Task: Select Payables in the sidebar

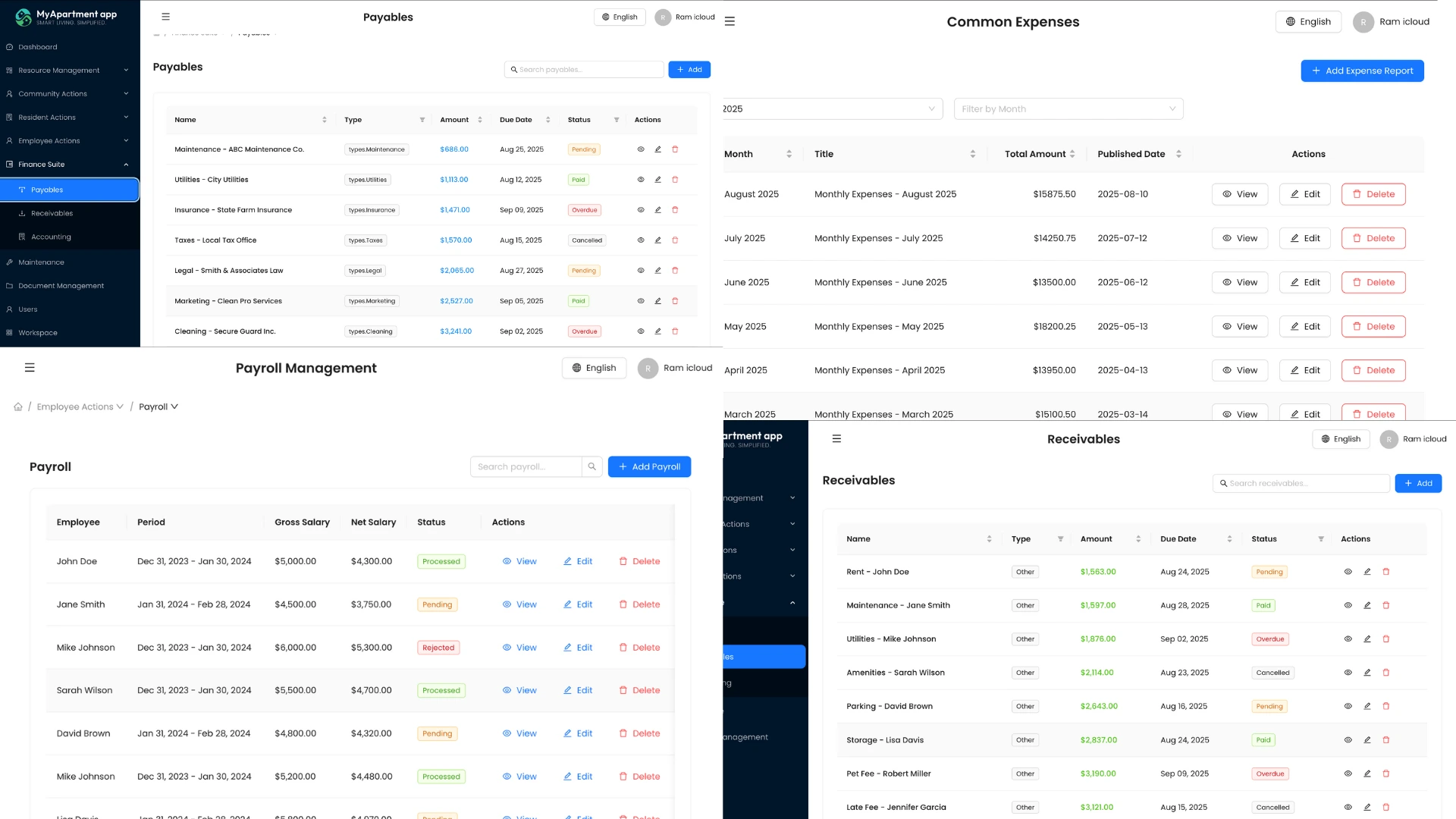Action: (70, 190)
